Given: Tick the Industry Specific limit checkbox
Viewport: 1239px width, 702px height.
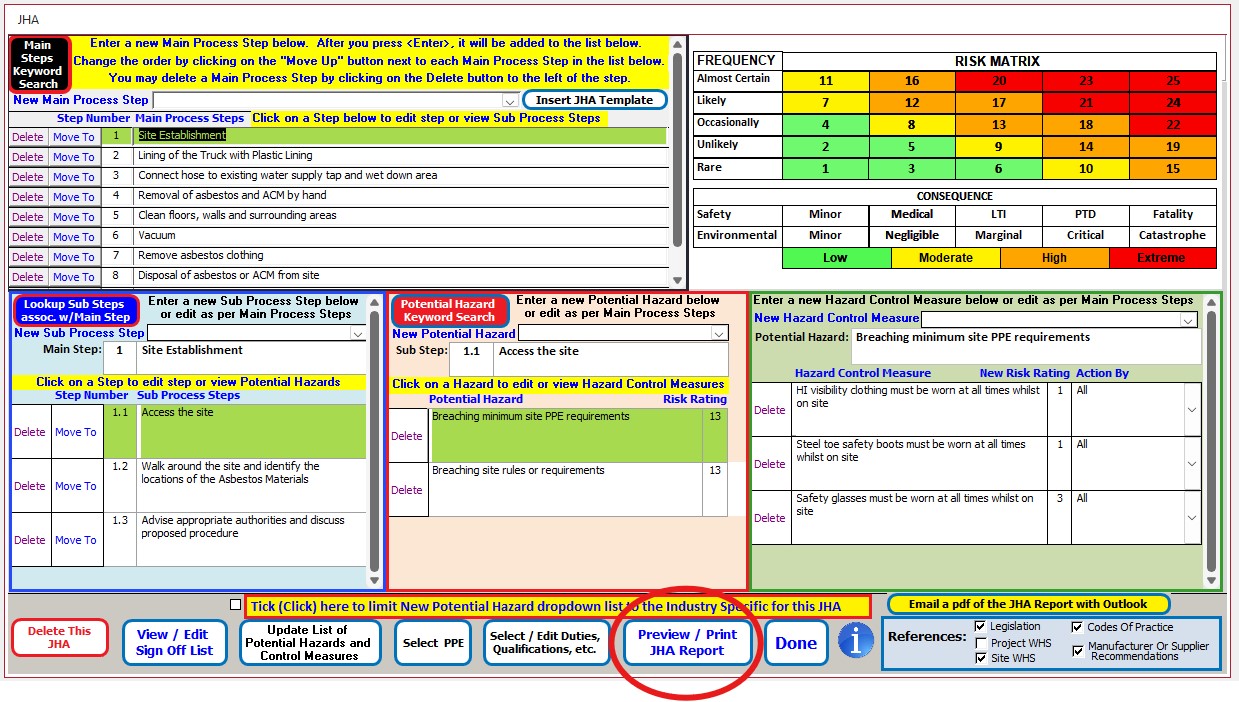Looking at the screenshot, I should point(235,605).
